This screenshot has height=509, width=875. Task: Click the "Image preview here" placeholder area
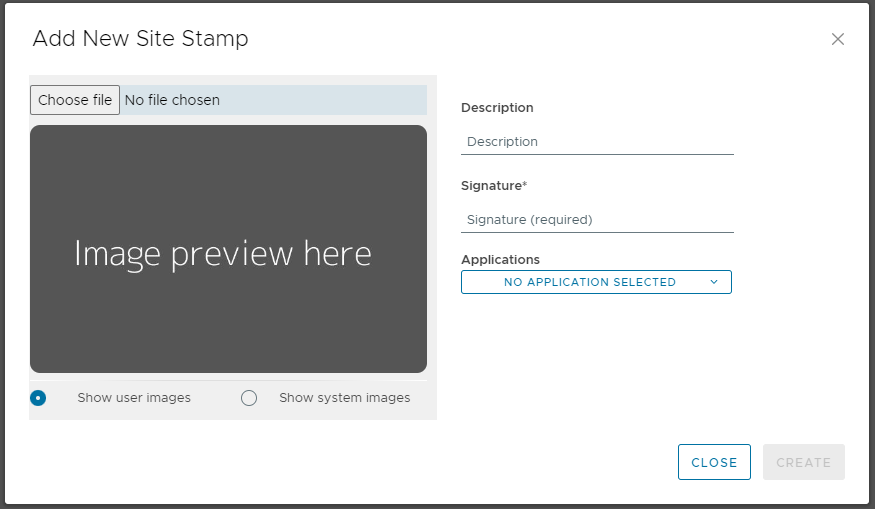(228, 249)
